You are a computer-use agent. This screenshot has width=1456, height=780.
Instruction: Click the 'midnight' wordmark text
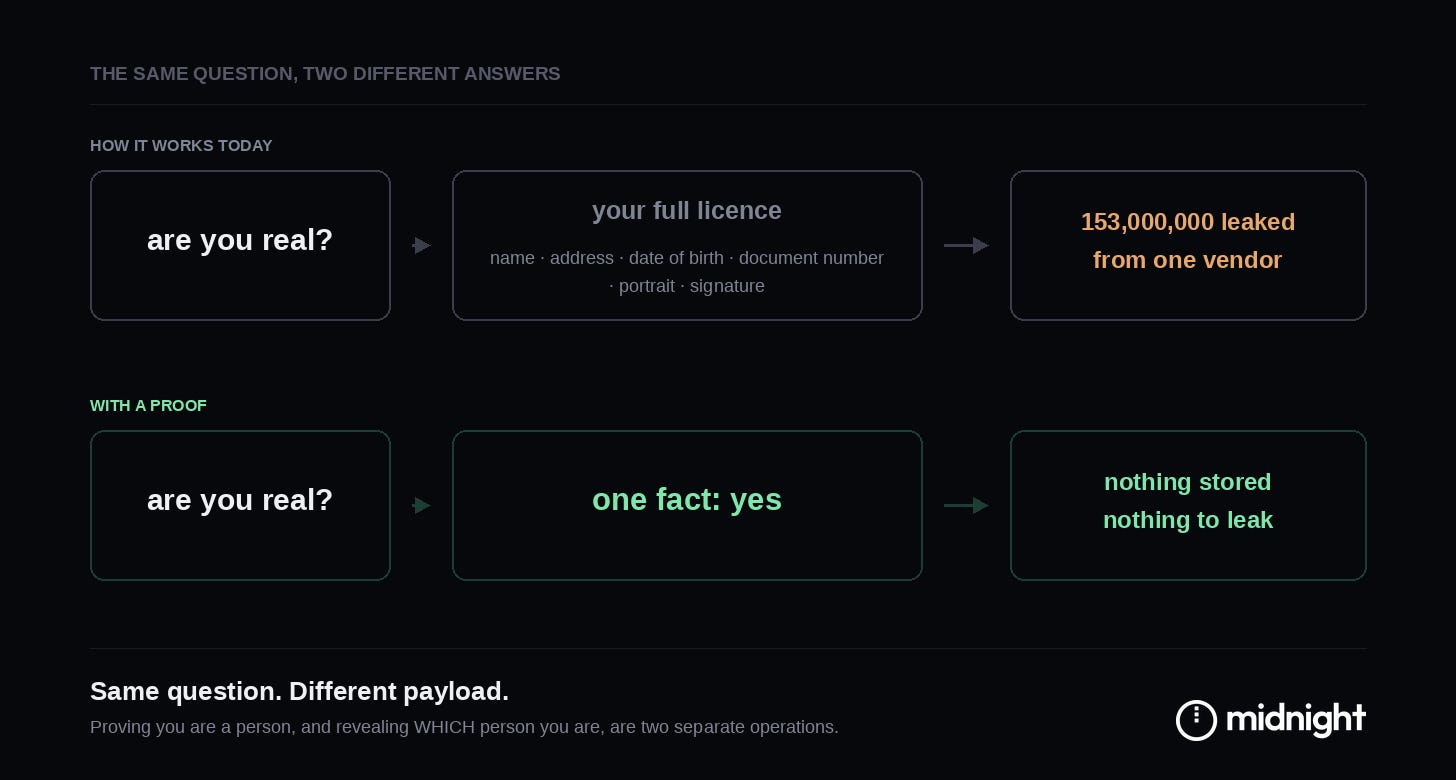coord(1296,719)
